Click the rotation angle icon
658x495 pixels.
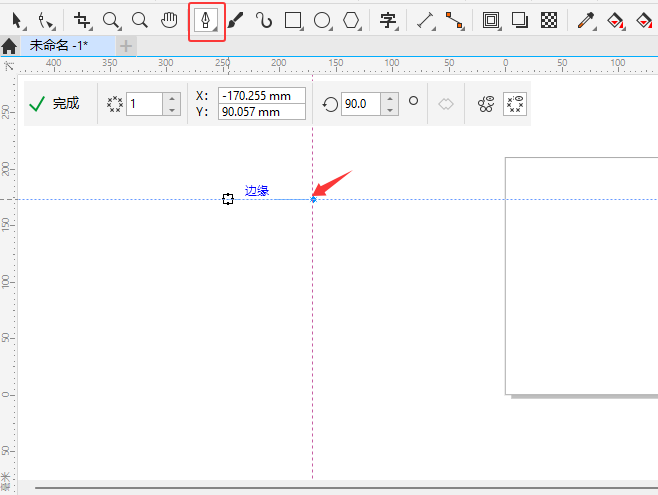click(330, 104)
